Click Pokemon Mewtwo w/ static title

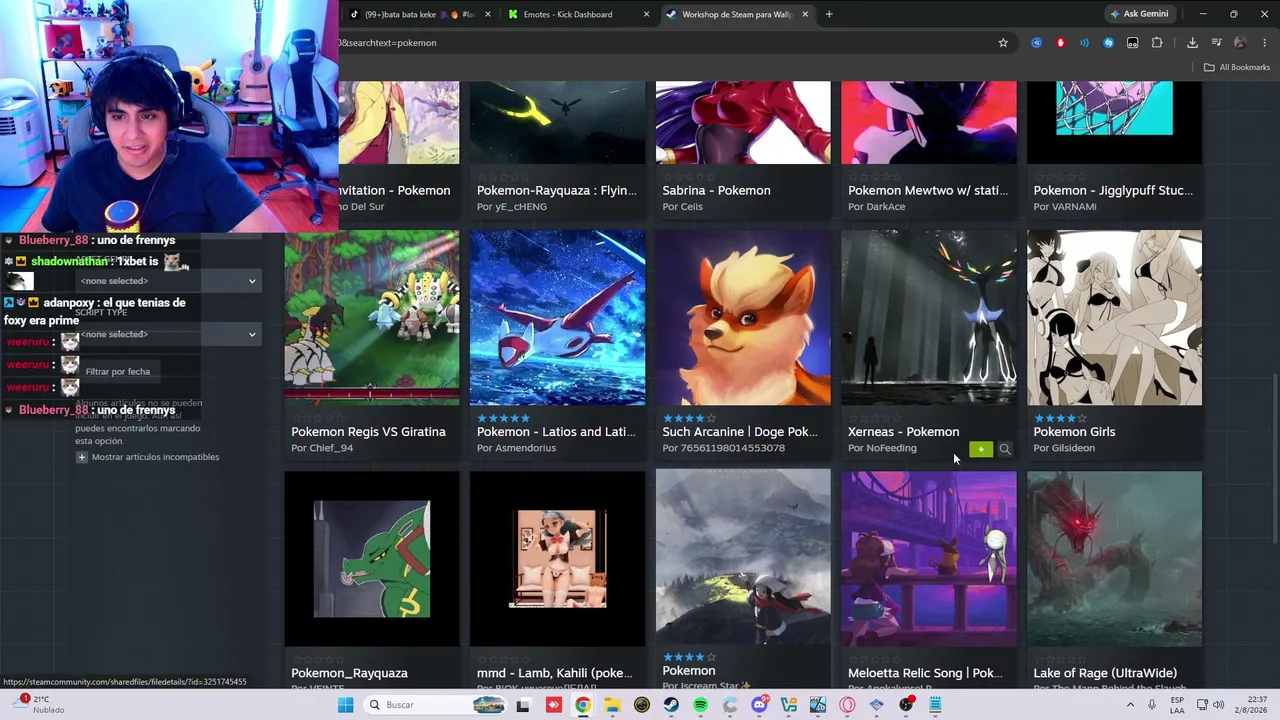pyautogui.click(x=928, y=190)
